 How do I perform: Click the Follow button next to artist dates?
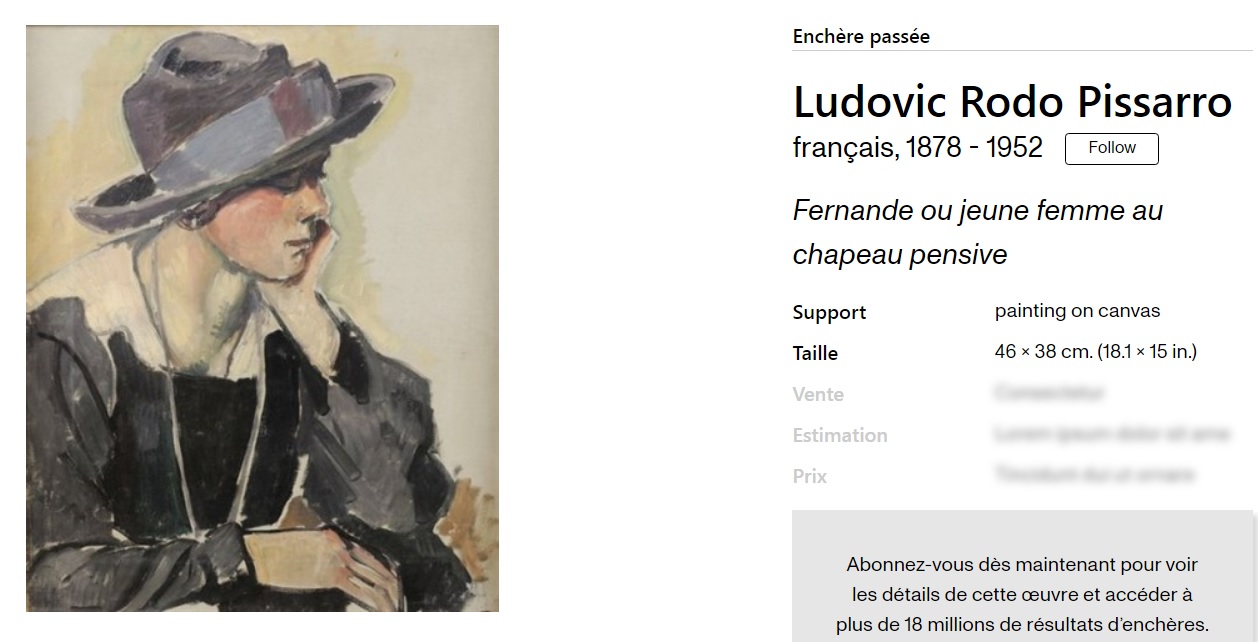pos(1111,148)
